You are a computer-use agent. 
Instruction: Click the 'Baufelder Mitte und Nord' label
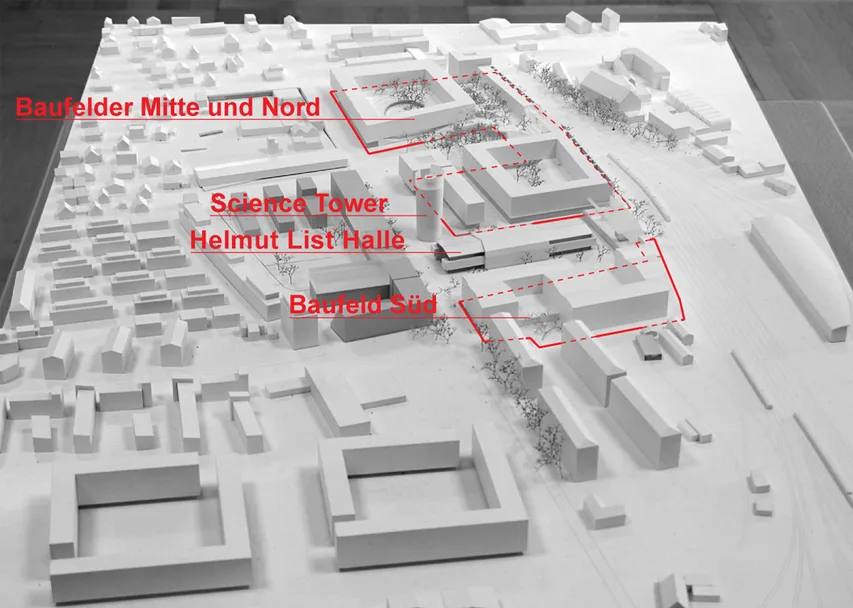168,107
